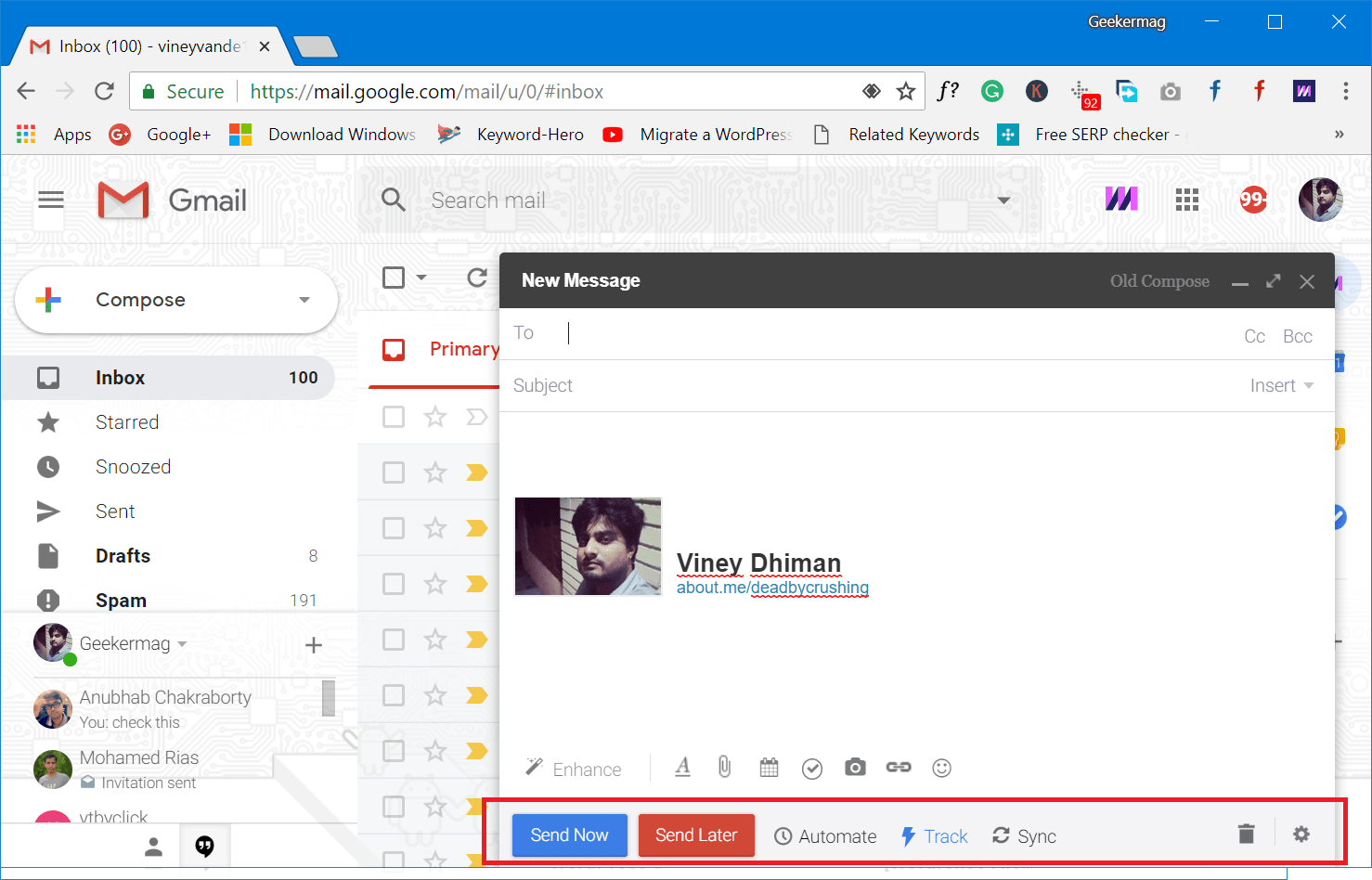The width and height of the screenshot is (1372, 880).
Task: Toggle the select-all messages checkbox
Action: (394, 278)
